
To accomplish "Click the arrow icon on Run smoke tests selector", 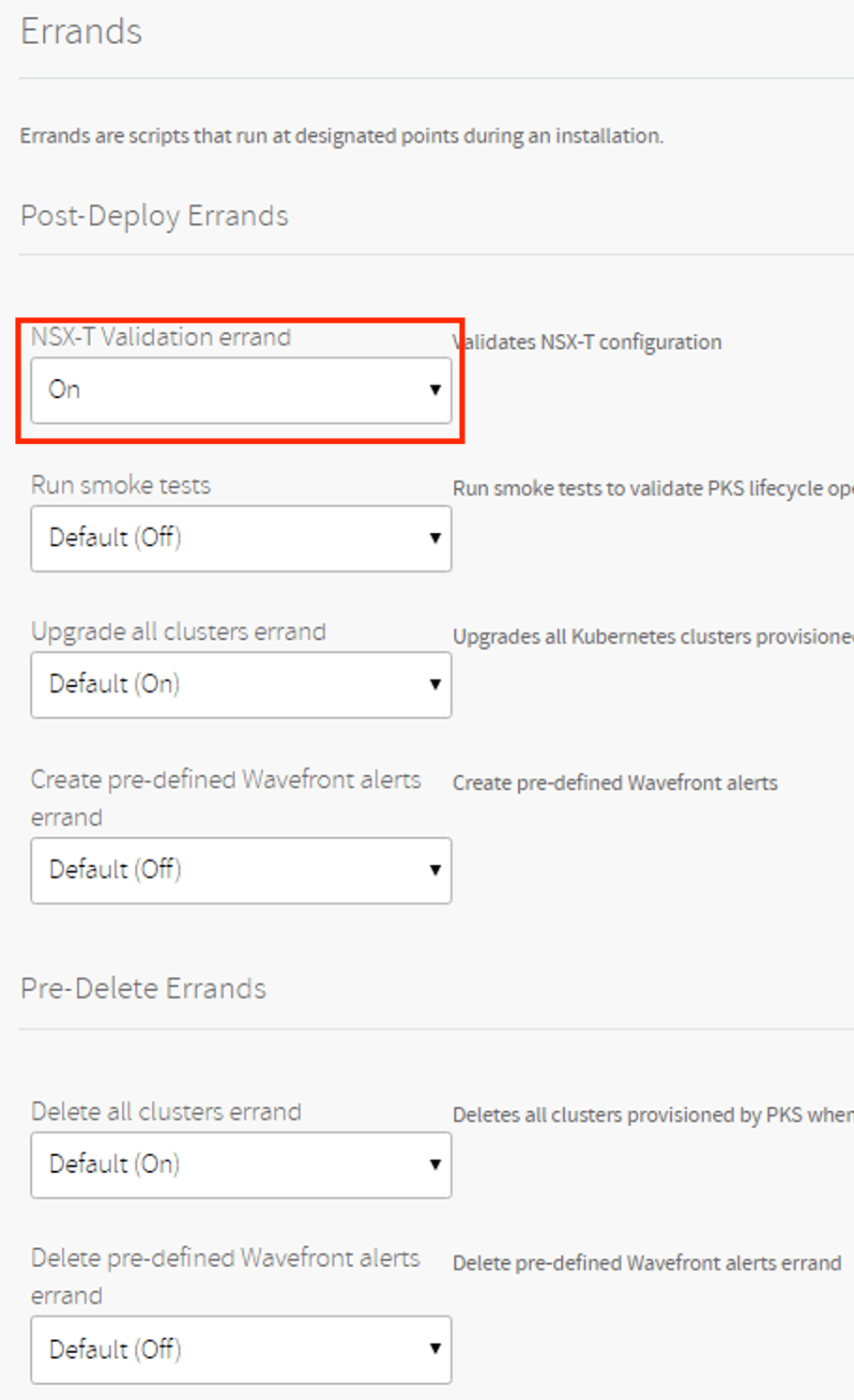I will click(435, 539).
